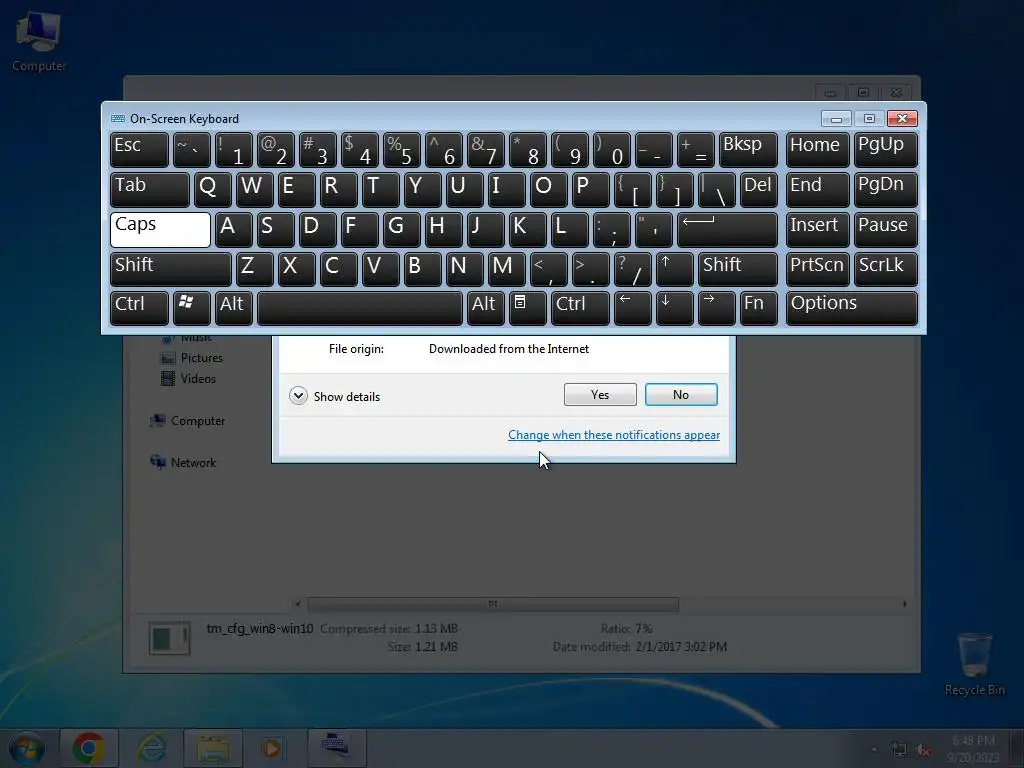Open Windows Media Player from the taskbar
Screen dimensions: 1024x768
coord(273,748)
